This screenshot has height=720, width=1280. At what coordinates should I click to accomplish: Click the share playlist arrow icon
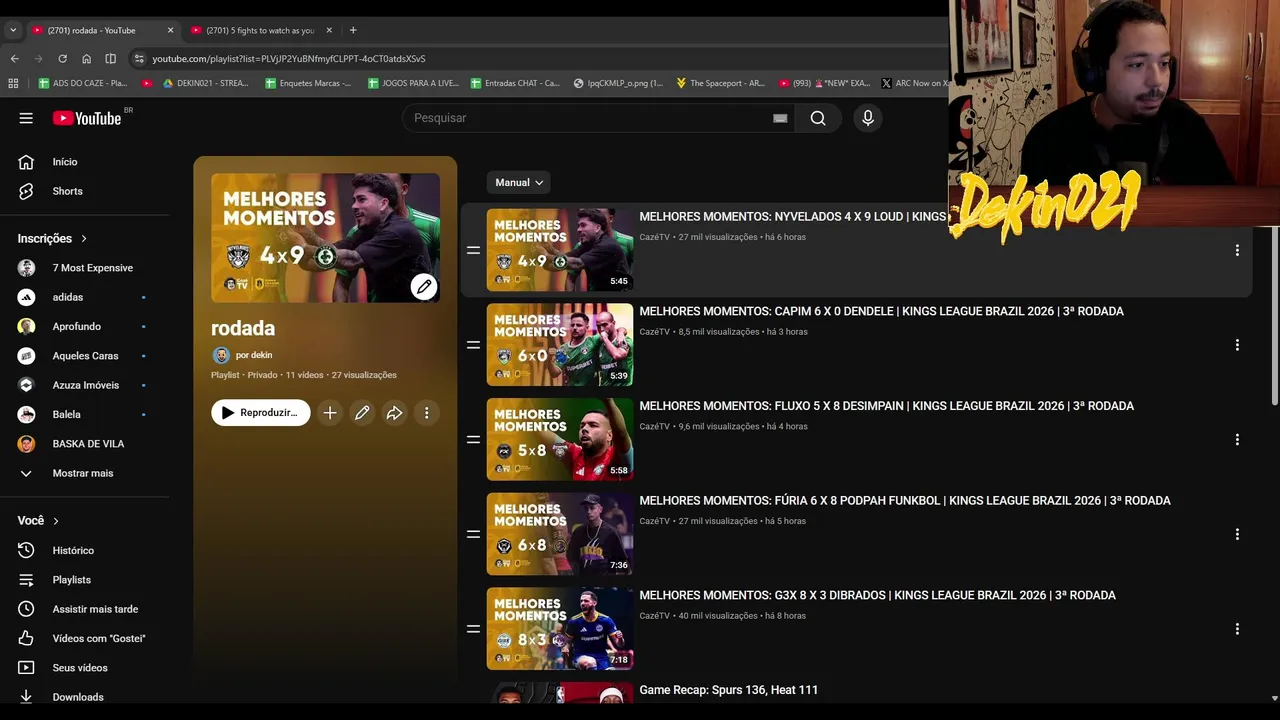[x=394, y=413]
